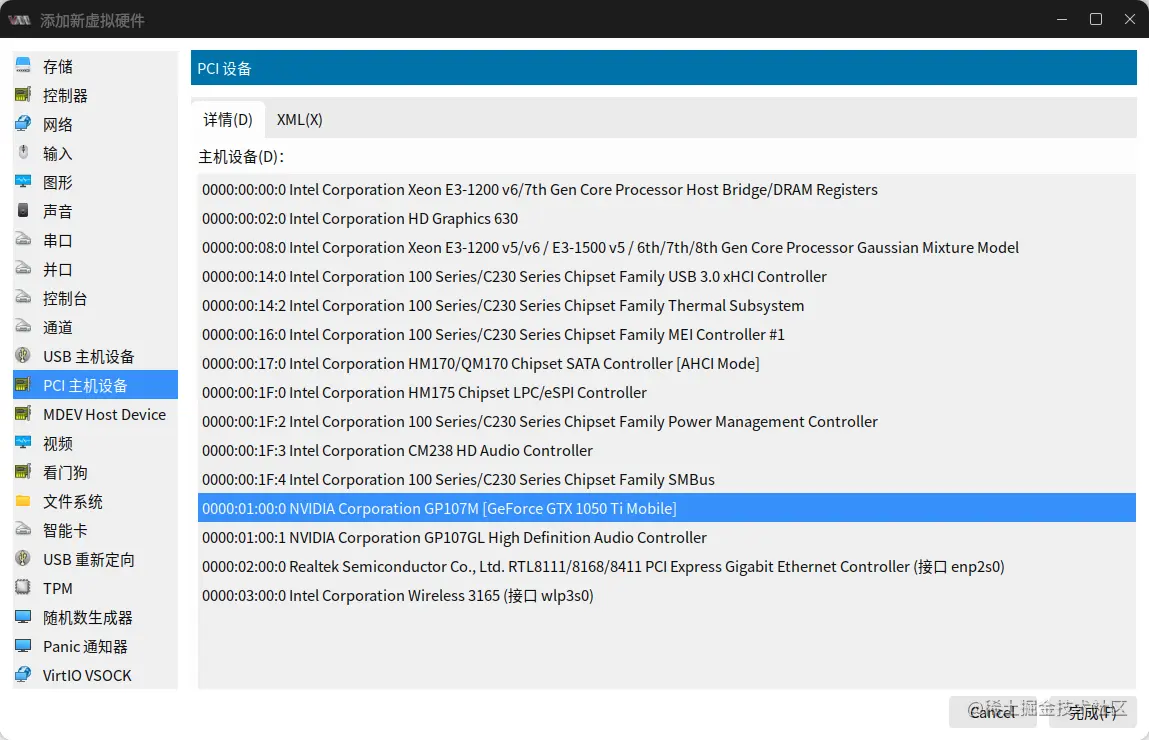Click the sound (声音) speaker icon
Viewport: 1149px width, 740px height.
click(23, 211)
